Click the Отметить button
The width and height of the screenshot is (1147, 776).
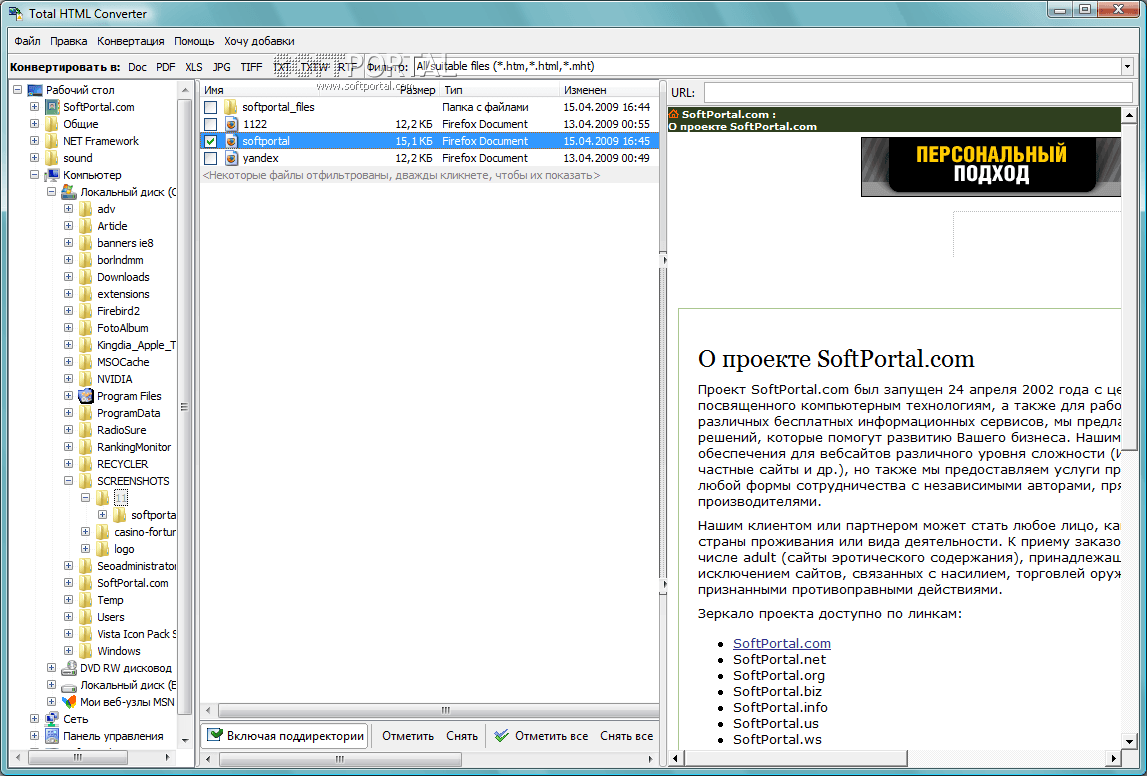coord(407,736)
